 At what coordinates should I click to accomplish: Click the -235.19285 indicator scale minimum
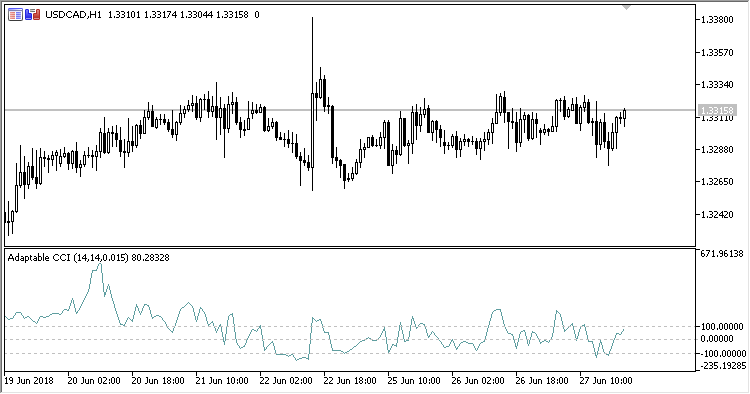(722, 366)
